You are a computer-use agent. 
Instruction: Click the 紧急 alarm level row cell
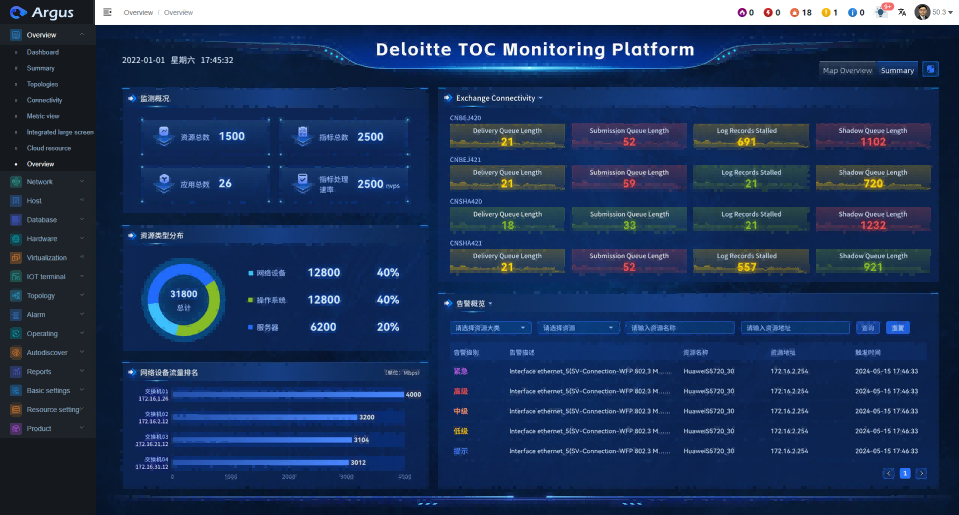(461, 371)
